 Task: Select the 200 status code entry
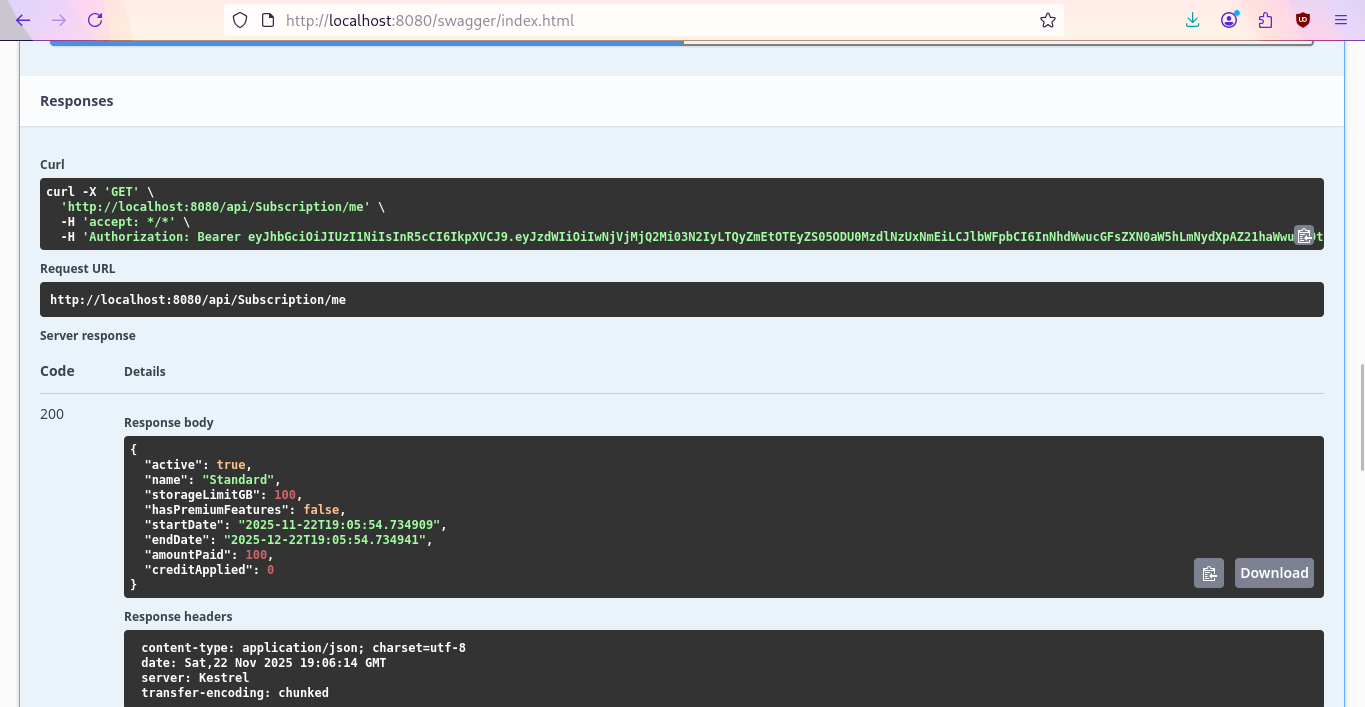51,413
